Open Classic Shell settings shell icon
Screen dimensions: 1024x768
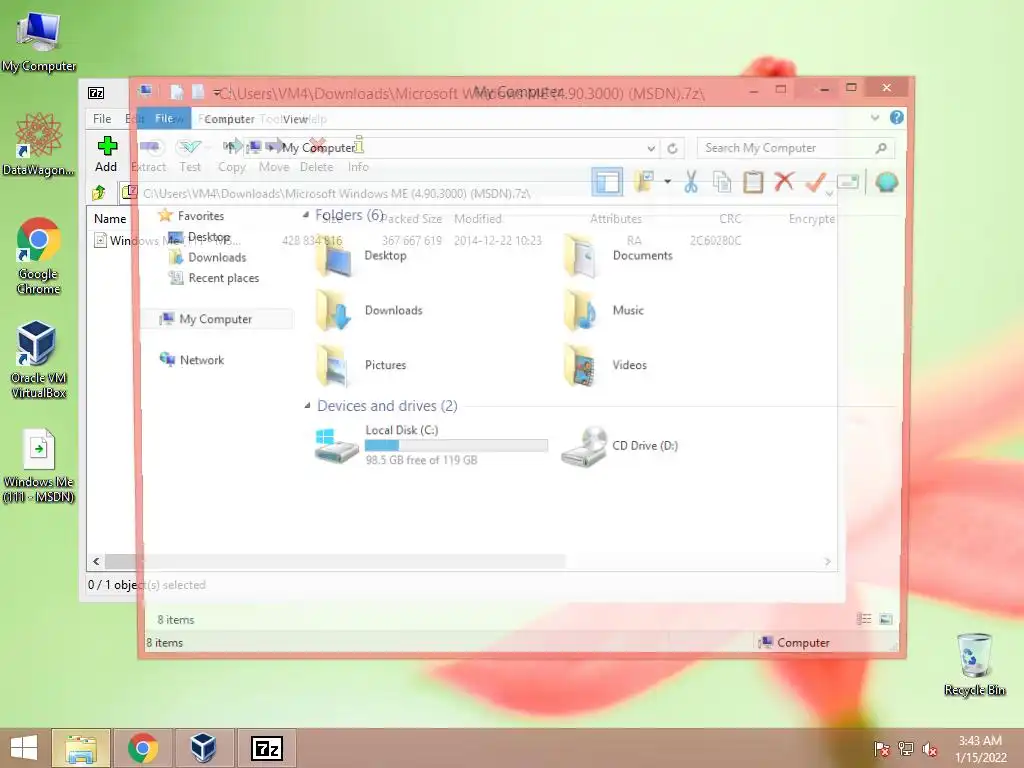[886, 182]
